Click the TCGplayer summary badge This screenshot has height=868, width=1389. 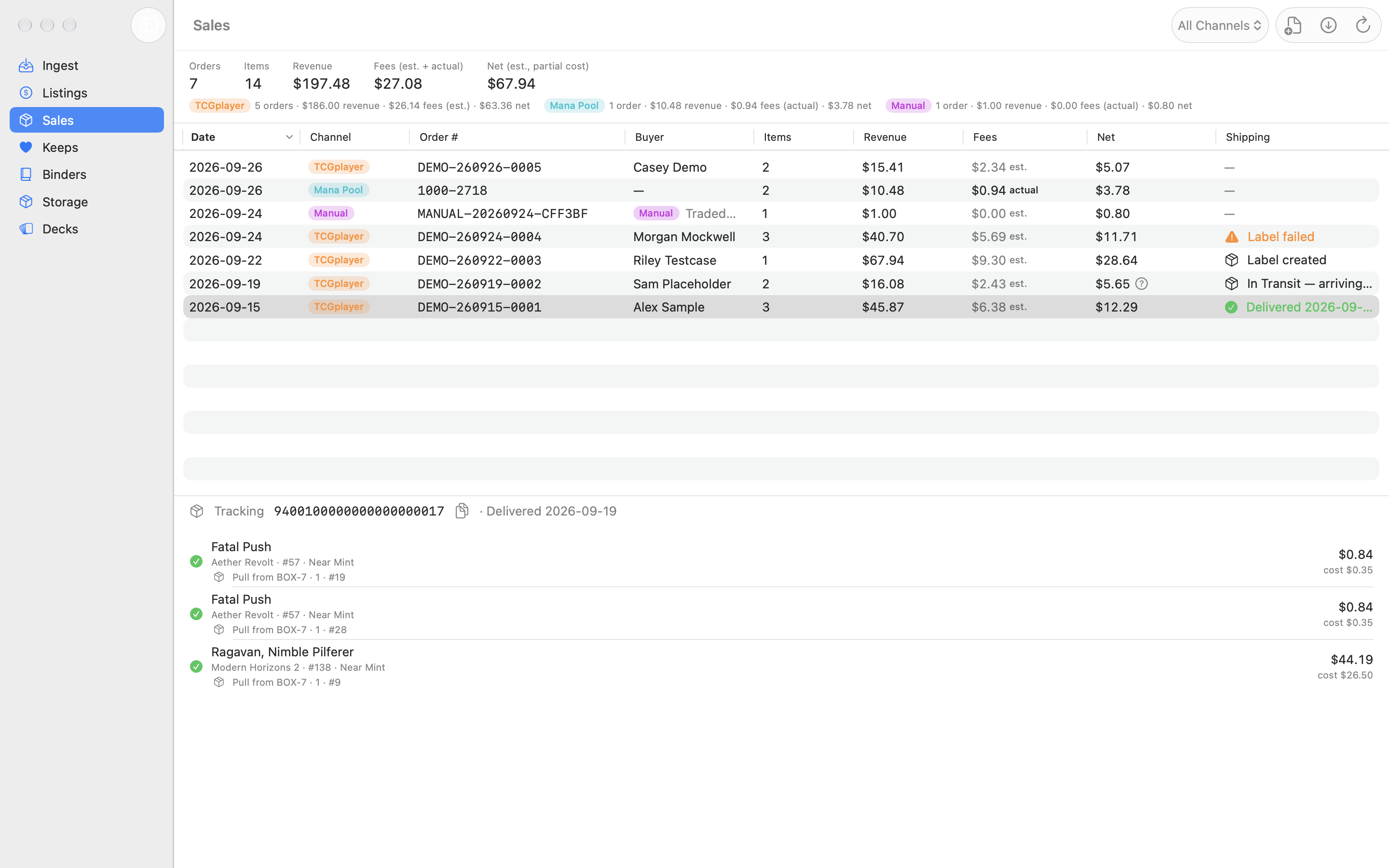(219, 106)
